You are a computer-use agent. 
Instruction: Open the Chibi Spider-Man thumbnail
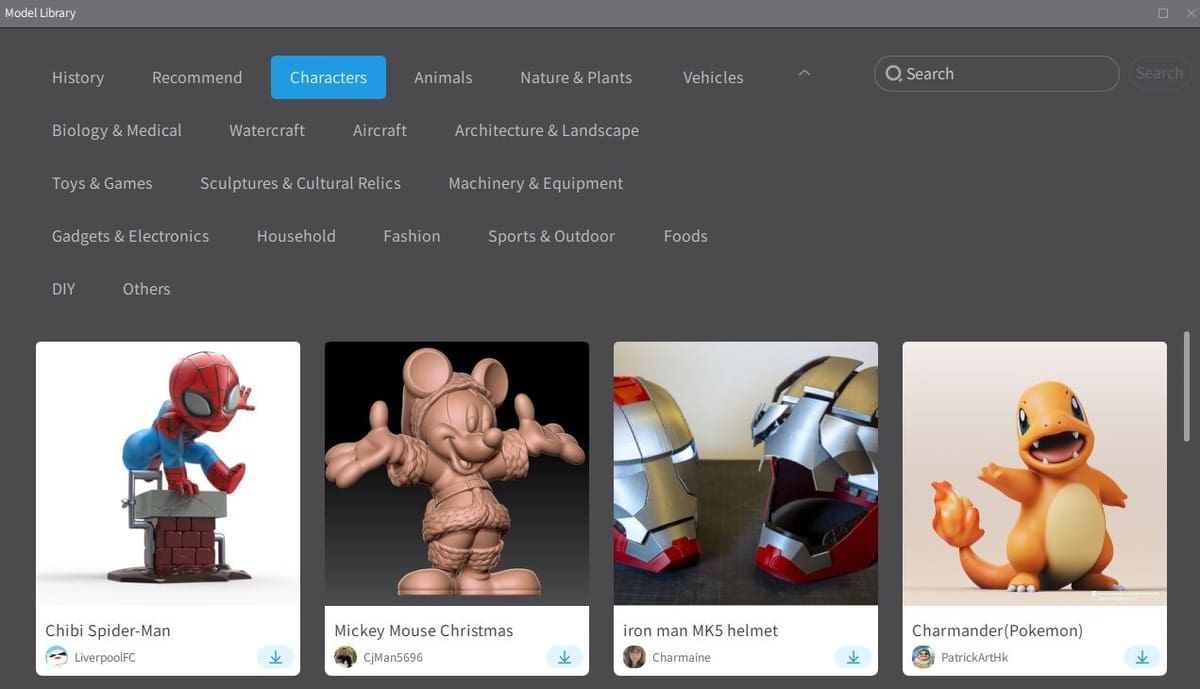pos(168,474)
